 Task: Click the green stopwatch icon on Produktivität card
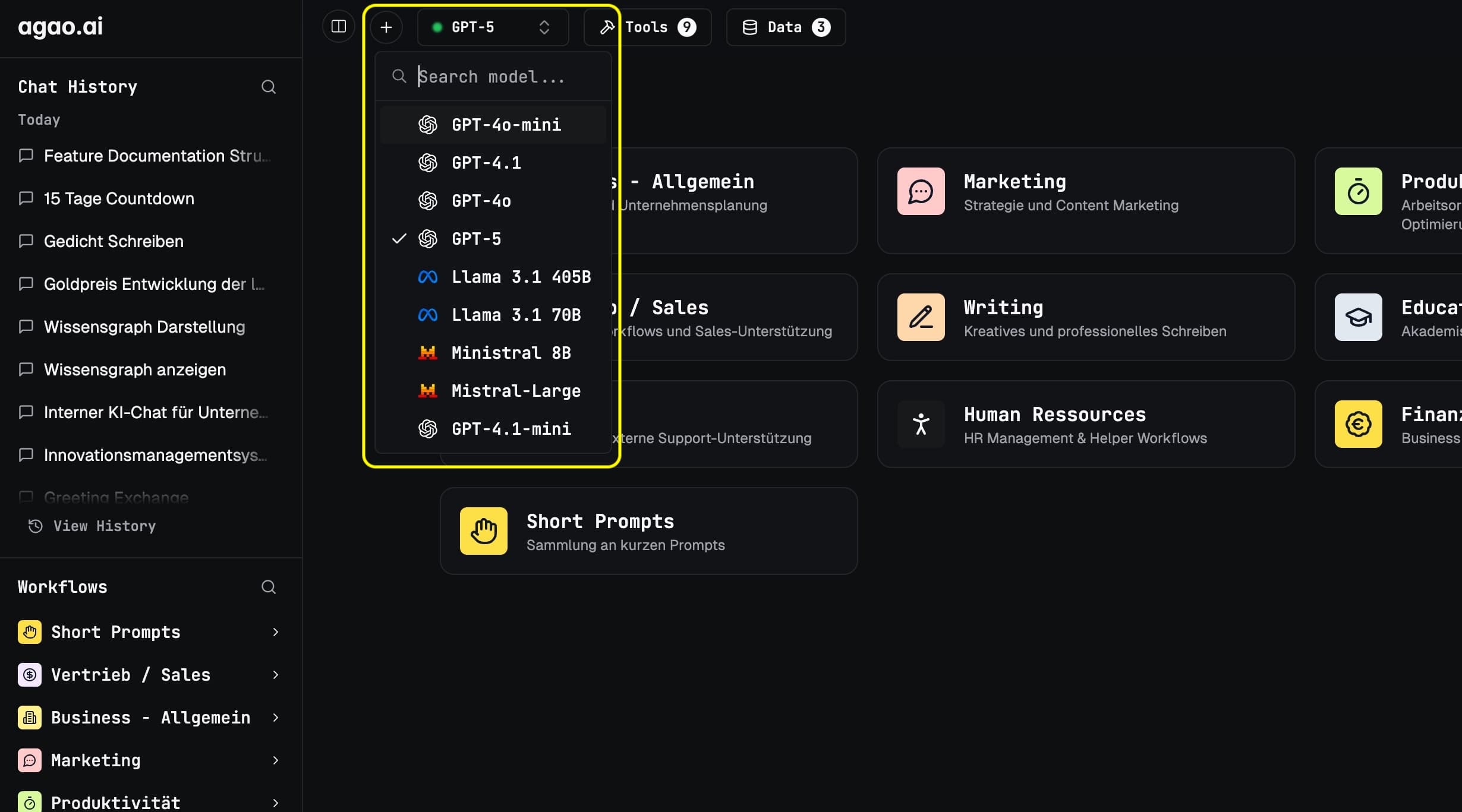click(x=1359, y=191)
